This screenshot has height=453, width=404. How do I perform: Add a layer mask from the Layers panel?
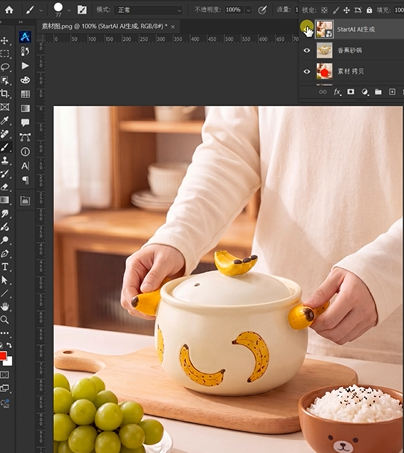(x=351, y=92)
